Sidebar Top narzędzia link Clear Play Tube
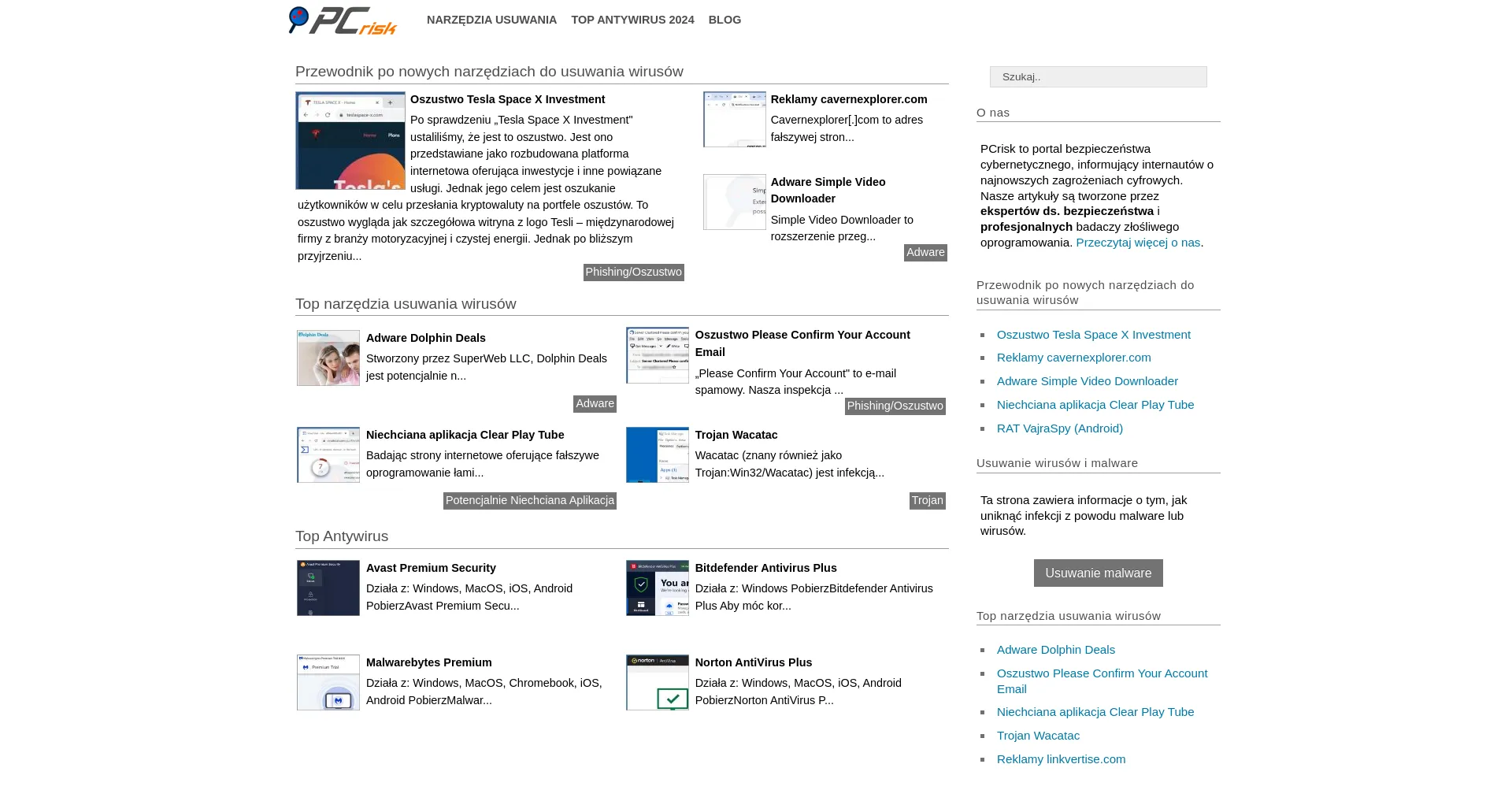Viewport: 1512px width, 790px height. (x=1095, y=712)
